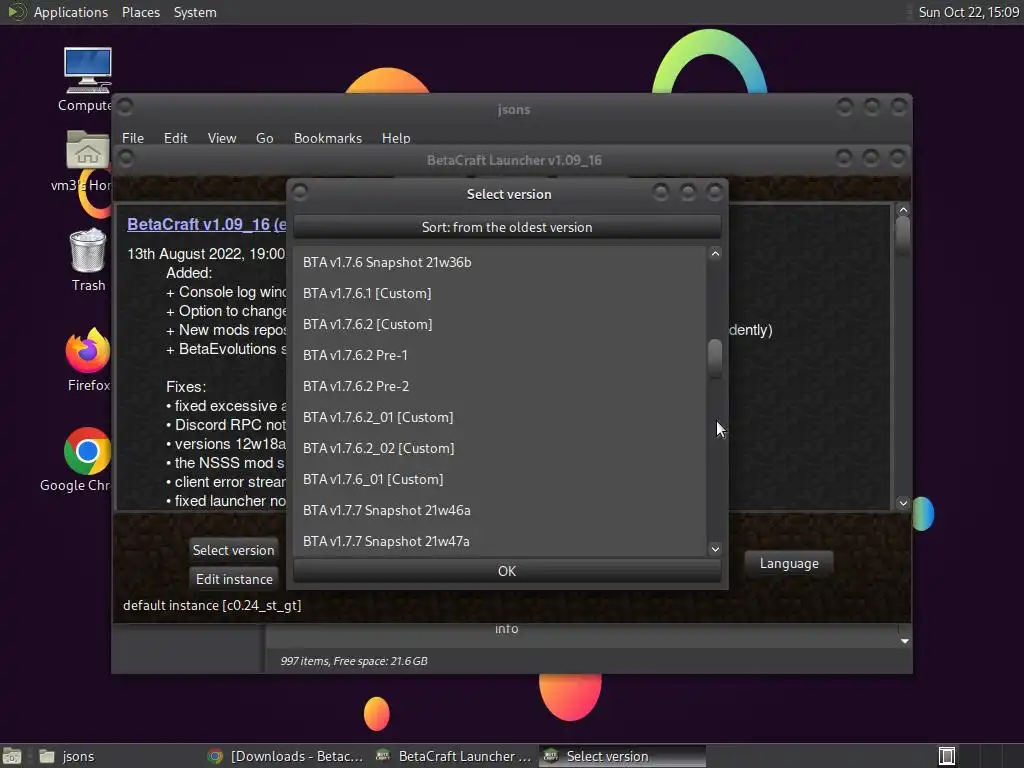Open the Trash desktop icon
This screenshot has height=768, width=1024.
point(88,251)
